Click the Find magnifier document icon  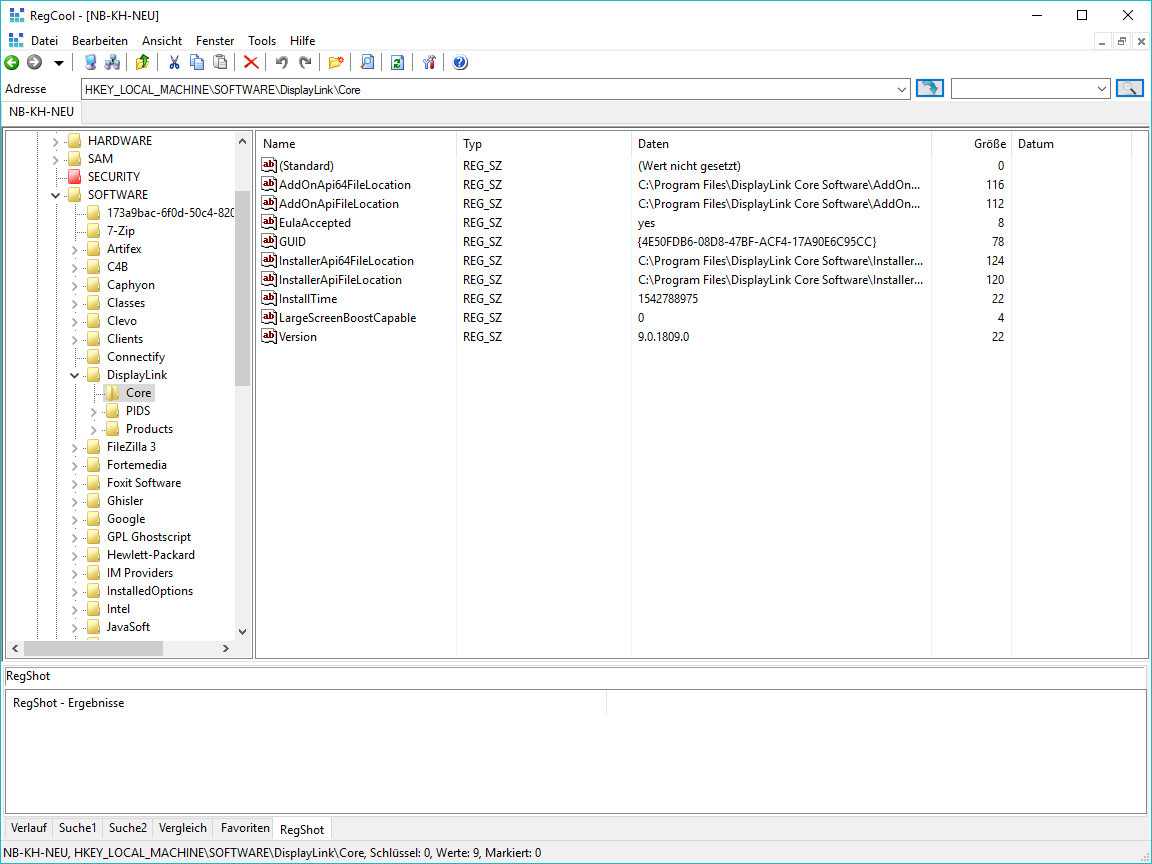tap(367, 62)
